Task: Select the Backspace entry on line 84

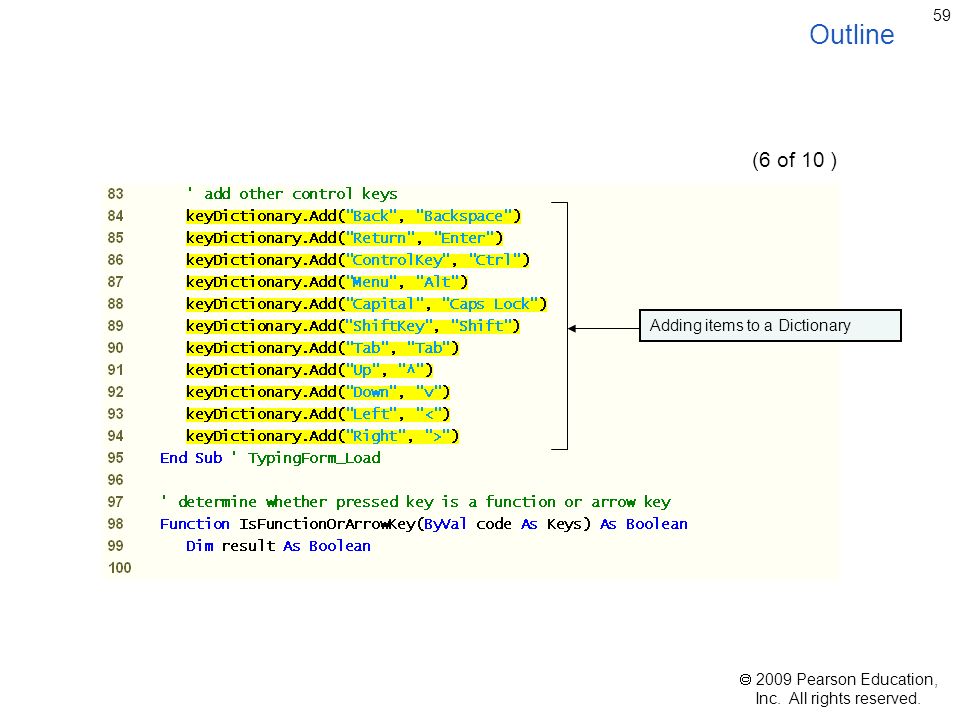Action: 353,216
